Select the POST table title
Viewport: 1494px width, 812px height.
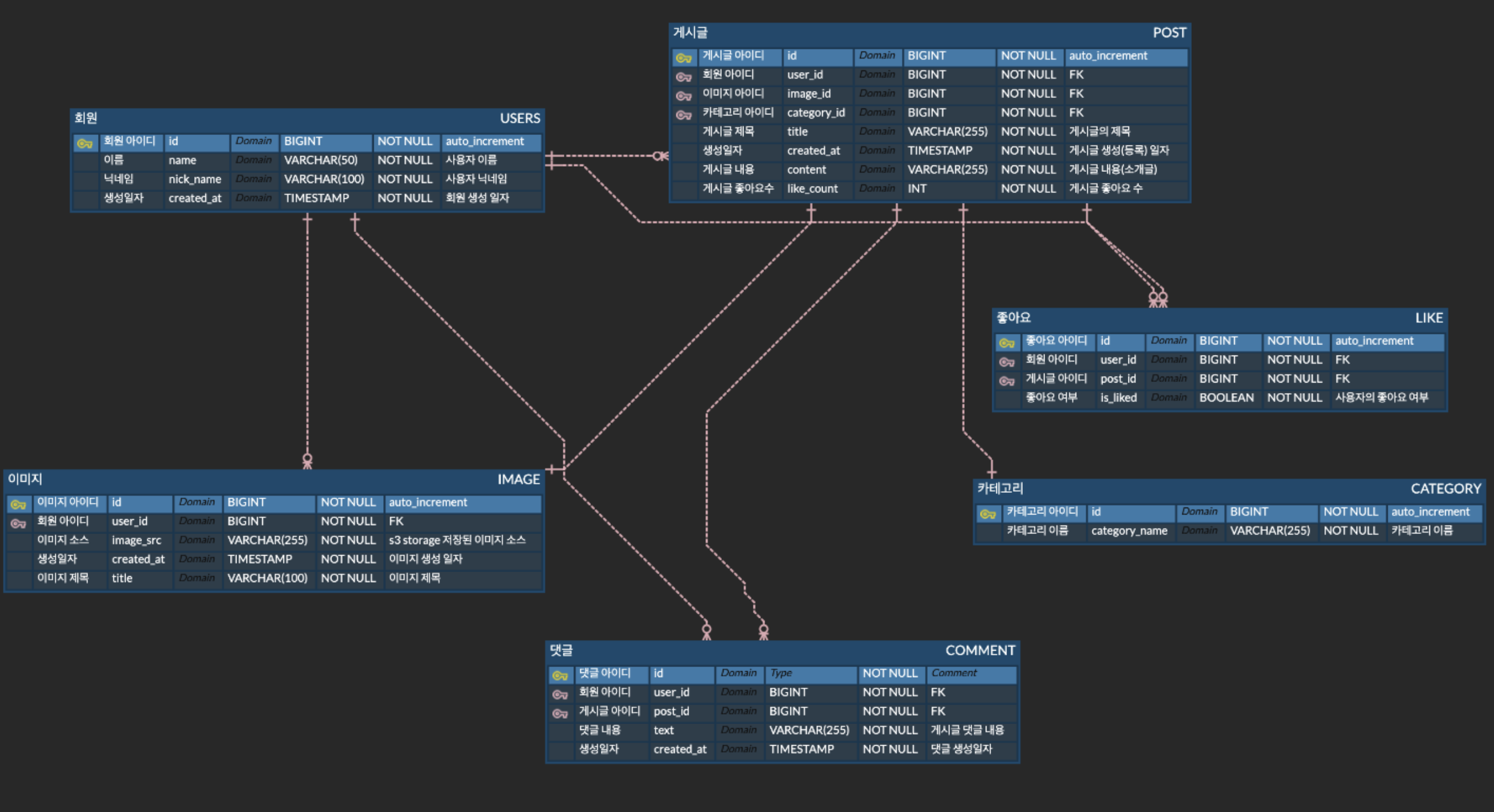[x=1169, y=32]
